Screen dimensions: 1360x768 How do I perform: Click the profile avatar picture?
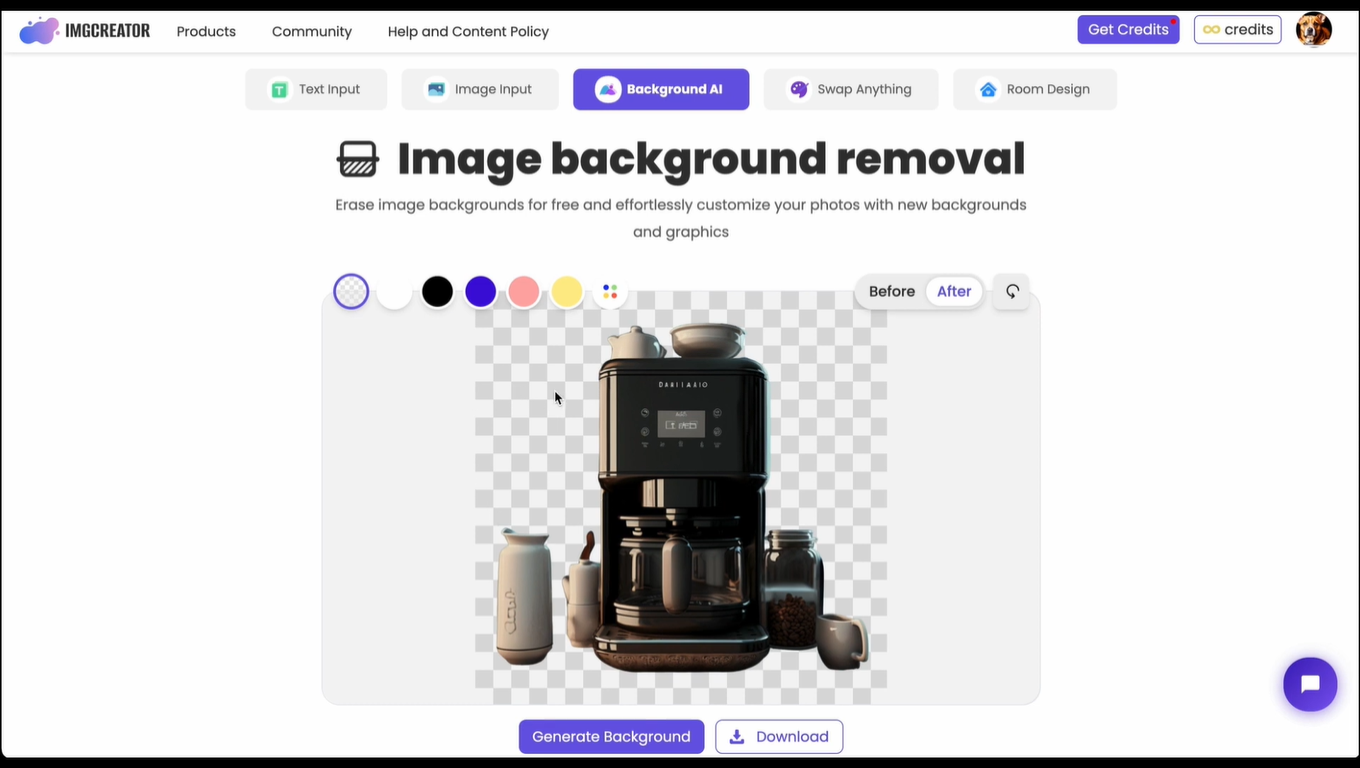pyautogui.click(x=1313, y=29)
